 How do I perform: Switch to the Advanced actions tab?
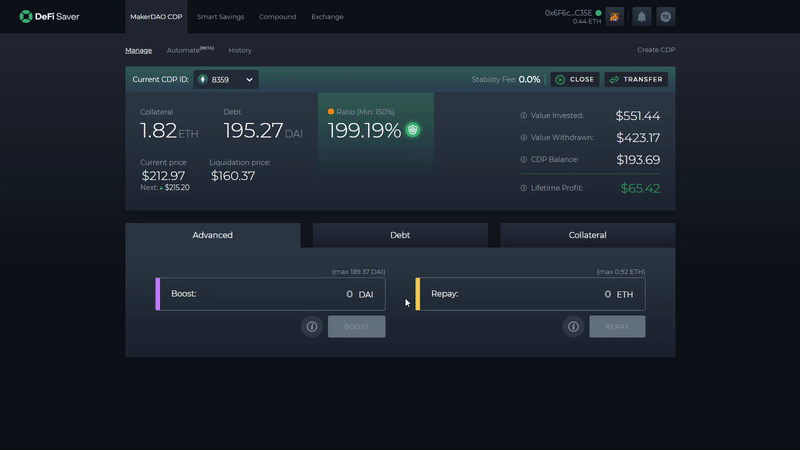coord(213,235)
